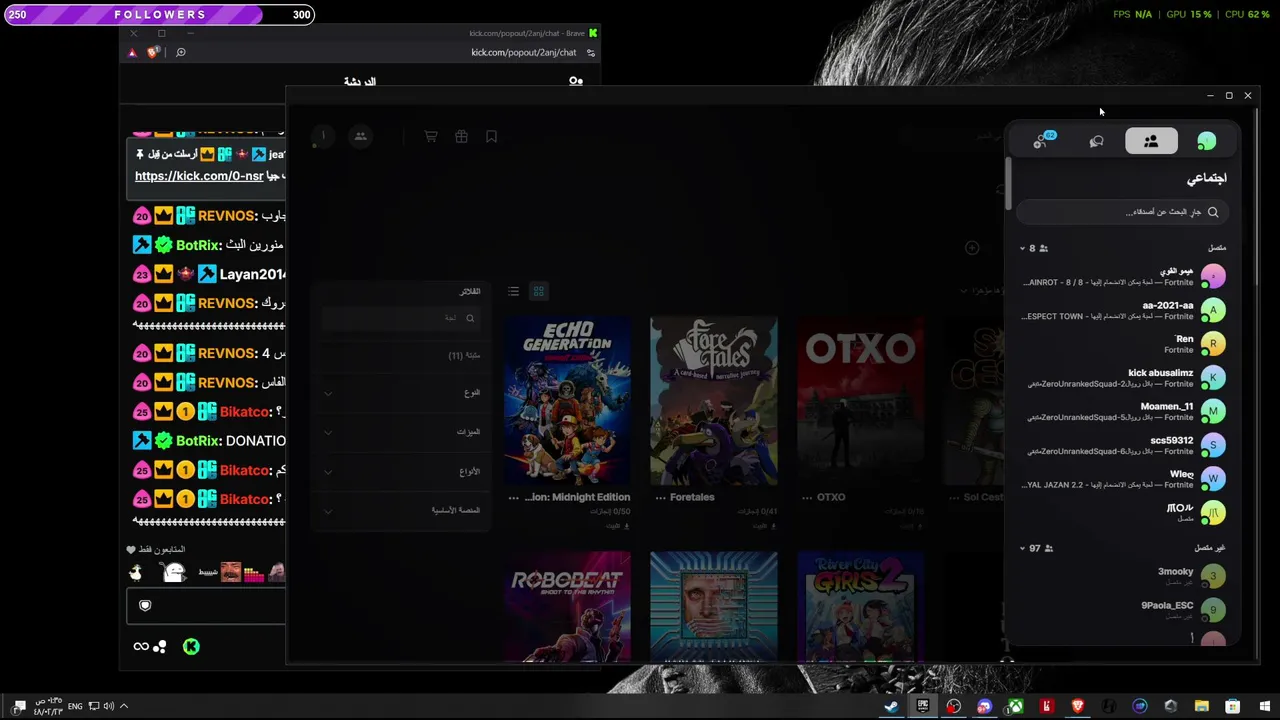Click the avatar of friend Wleę
This screenshot has width=1280, height=720.
1213,479
